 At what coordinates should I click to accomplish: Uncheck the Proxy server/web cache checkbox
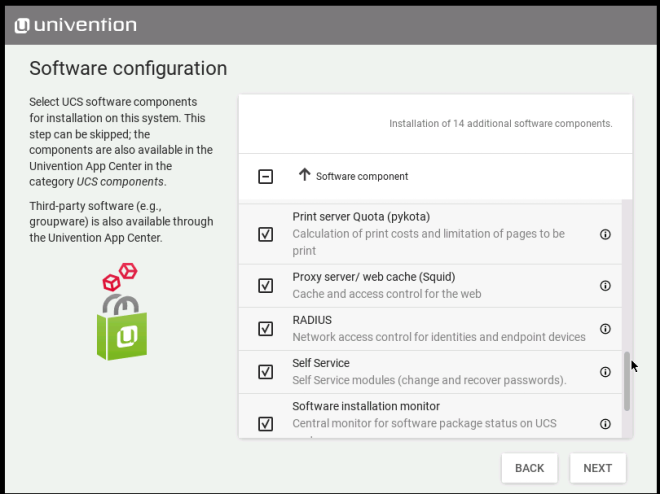266,285
